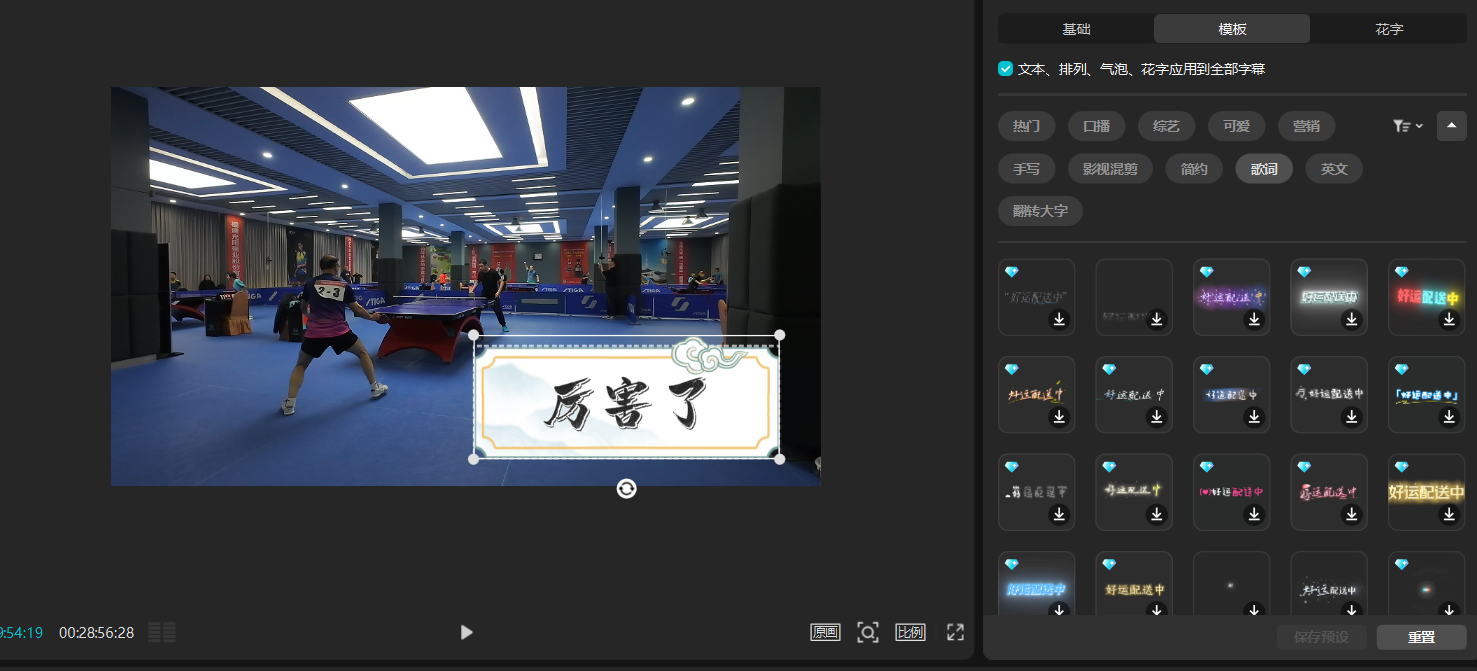Open the 比例 aspect ratio option
The image size is (1477, 671).
909,632
